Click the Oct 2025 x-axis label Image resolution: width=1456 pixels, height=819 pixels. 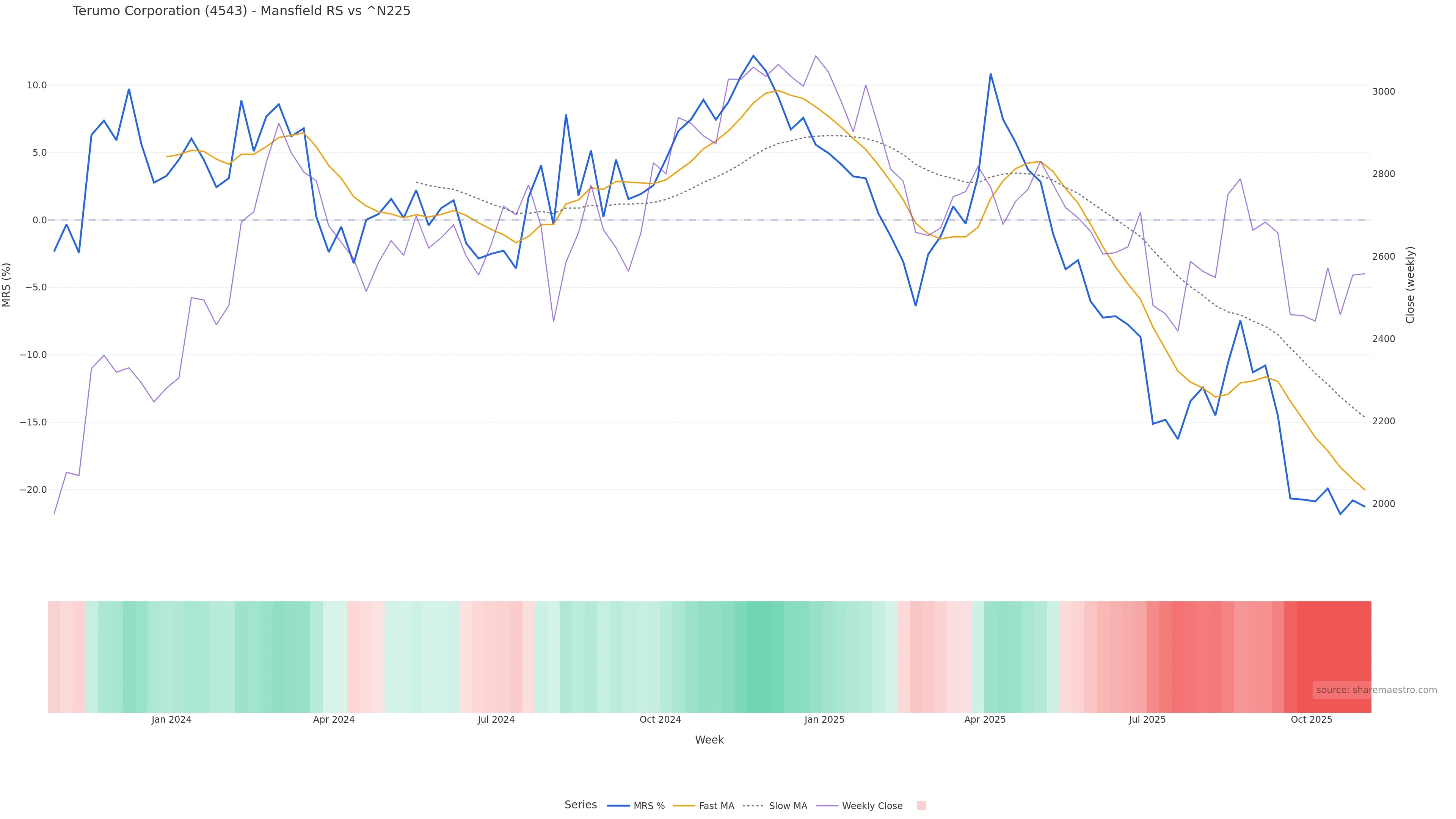pos(1311,720)
